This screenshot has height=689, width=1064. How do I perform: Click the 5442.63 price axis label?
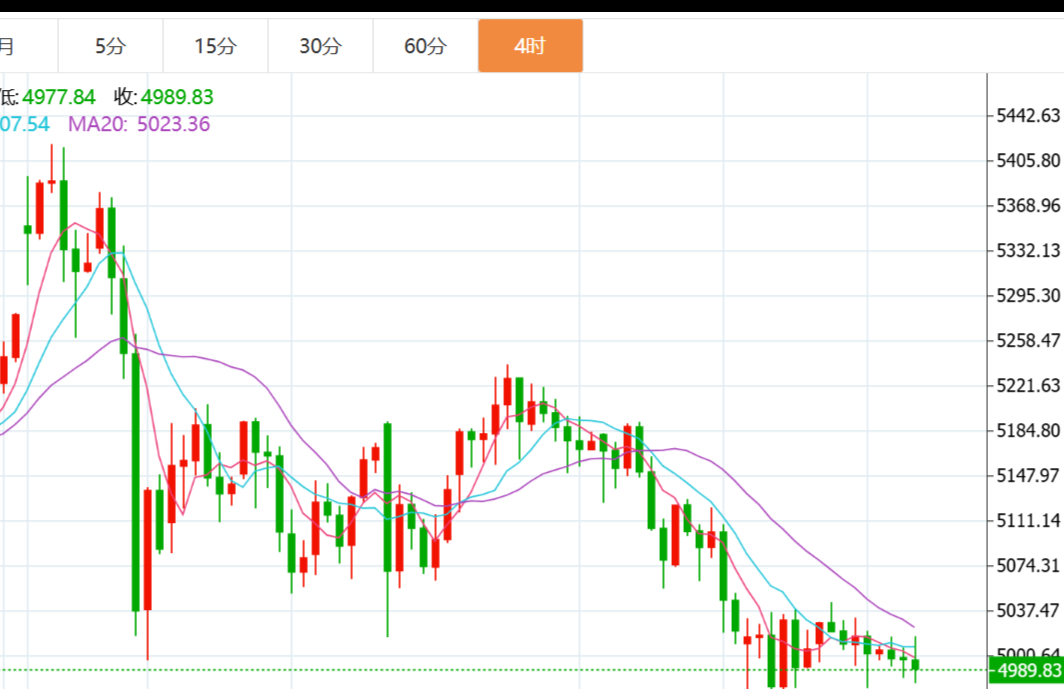[1028, 115]
